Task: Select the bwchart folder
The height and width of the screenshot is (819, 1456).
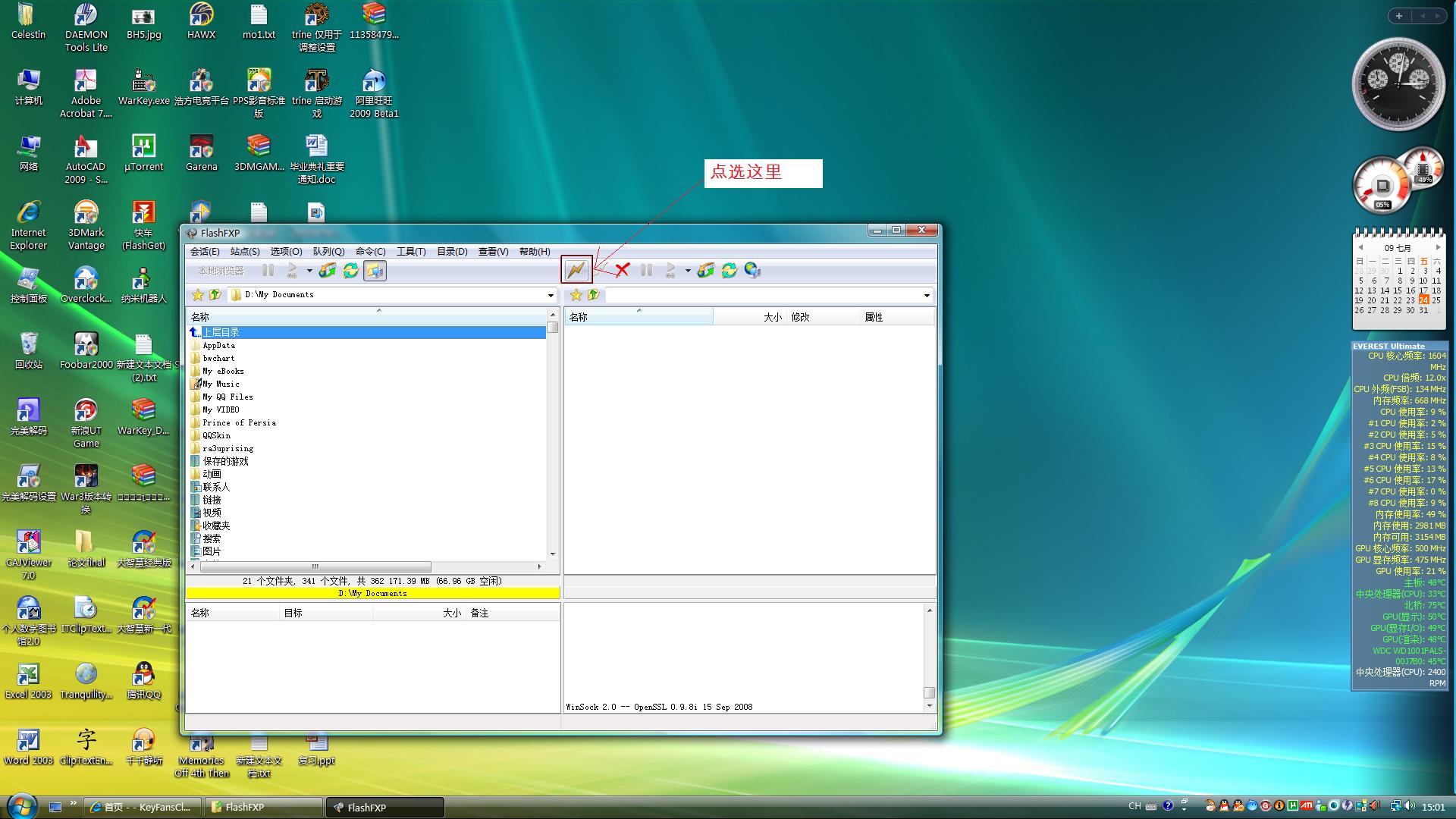Action: coord(218,359)
